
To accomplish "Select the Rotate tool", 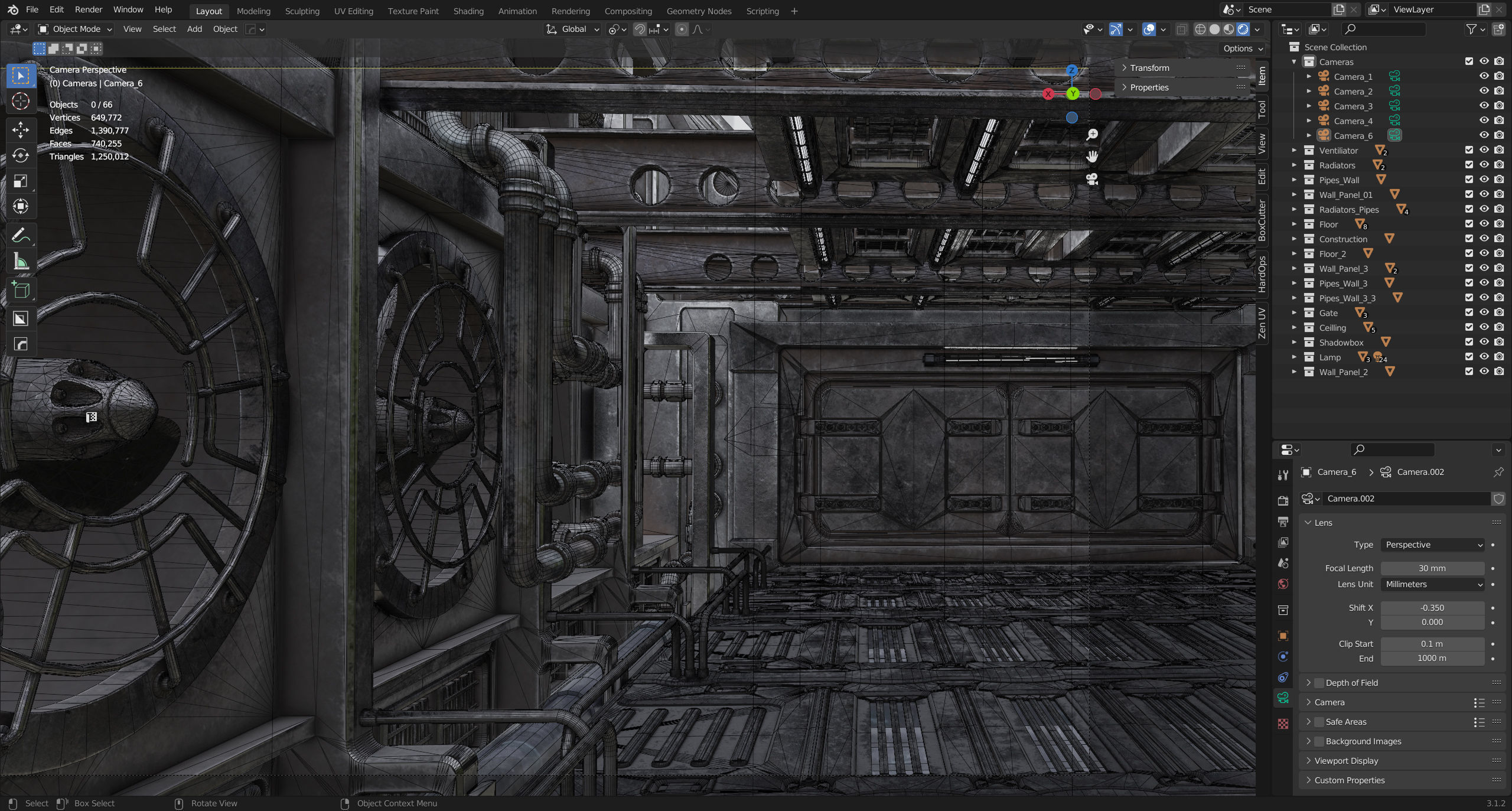I will (x=21, y=155).
